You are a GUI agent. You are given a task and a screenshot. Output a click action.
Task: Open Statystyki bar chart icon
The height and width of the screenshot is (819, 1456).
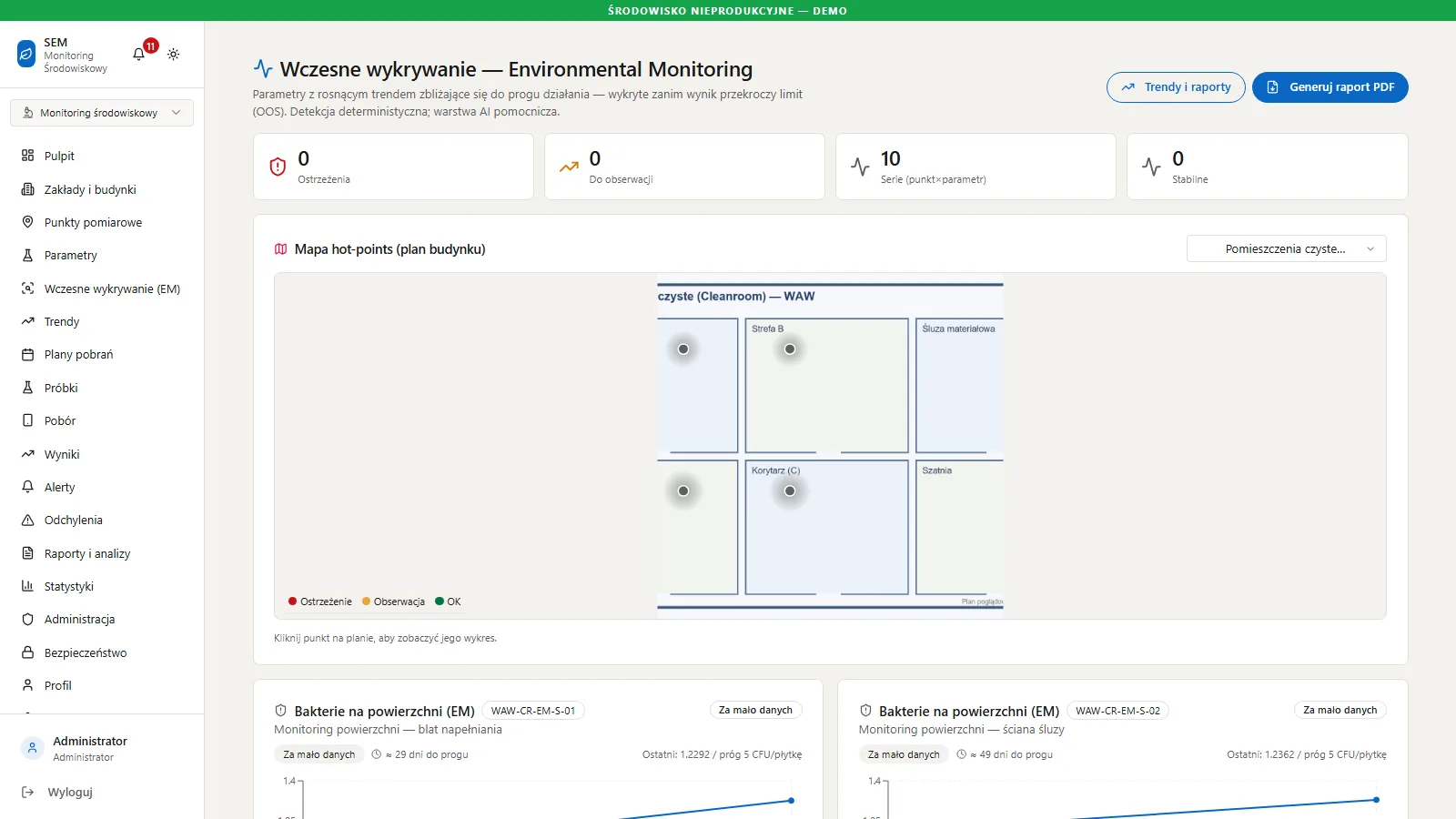27,586
